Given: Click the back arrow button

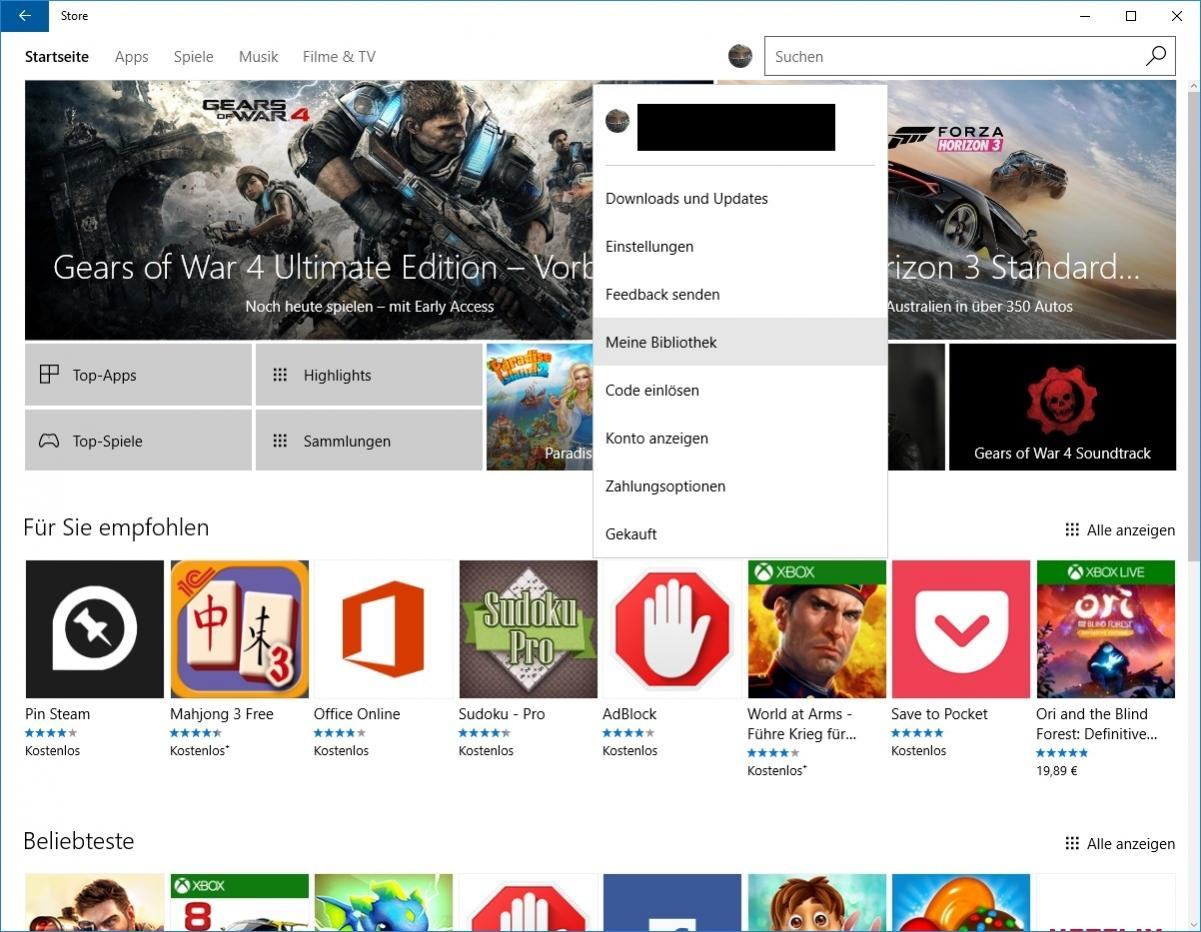Looking at the screenshot, I should [24, 16].
